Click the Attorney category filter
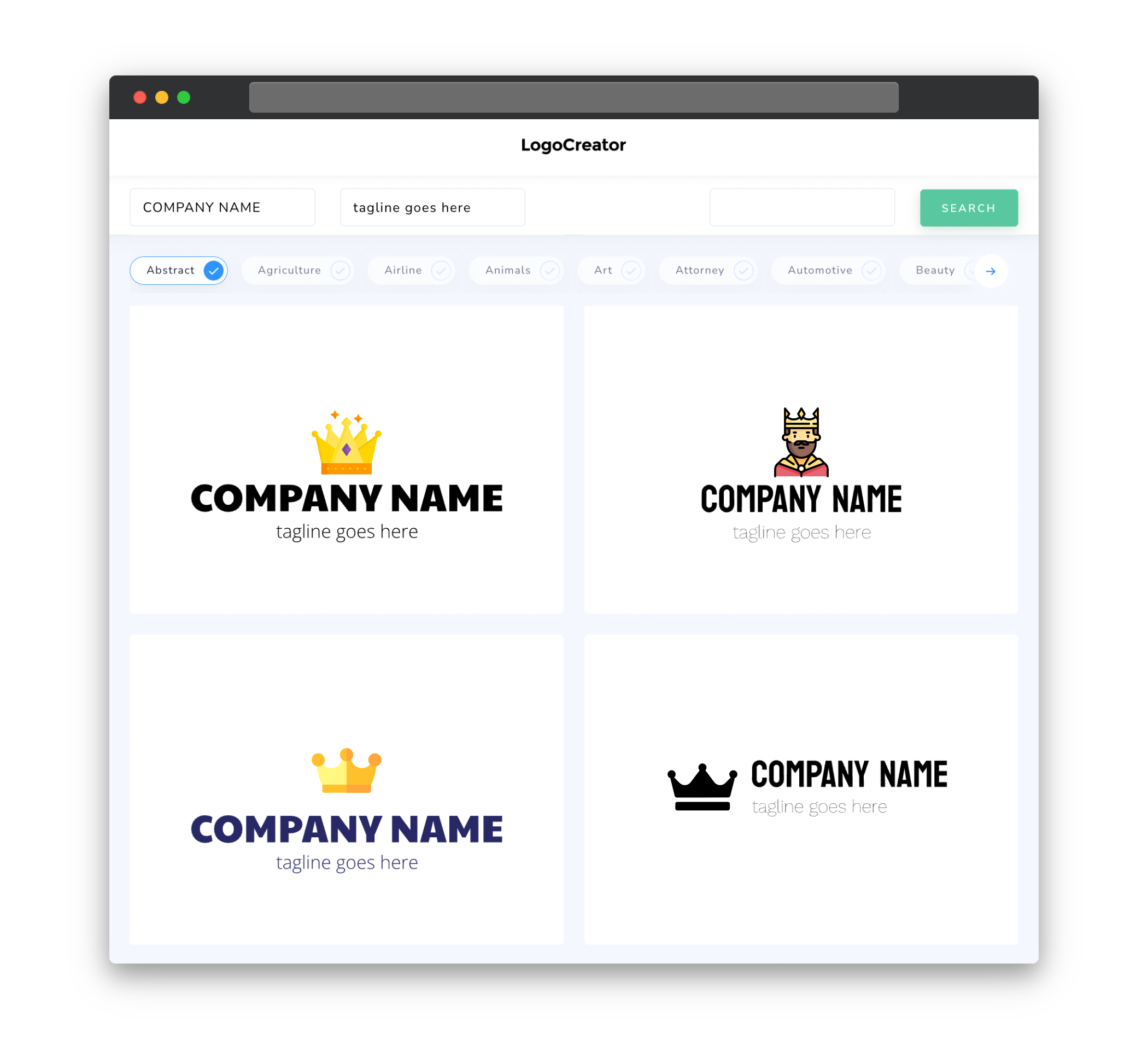This screenshot has width=1148, height=1039. pos(711,270)
